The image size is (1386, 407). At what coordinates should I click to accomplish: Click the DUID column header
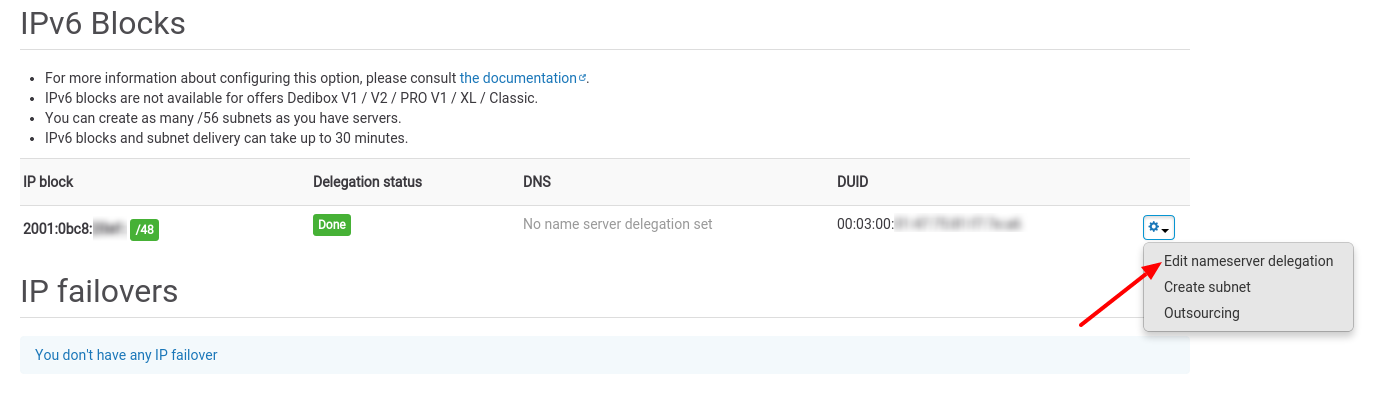852,182
